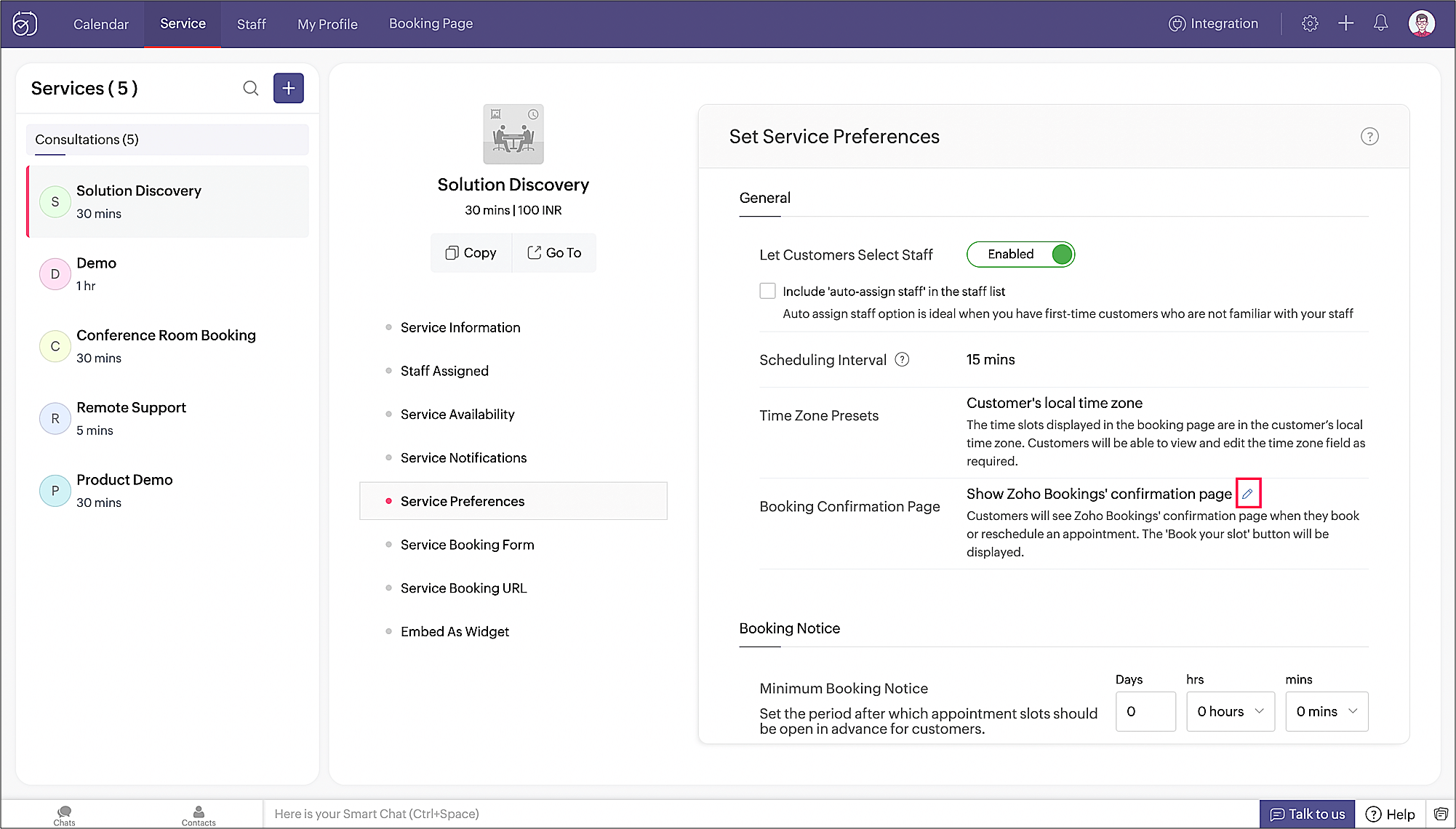Screen dimensions: 1456x829
Task: Check Include 'auto-assign staff' checkbox
Action: pos(767,291)
